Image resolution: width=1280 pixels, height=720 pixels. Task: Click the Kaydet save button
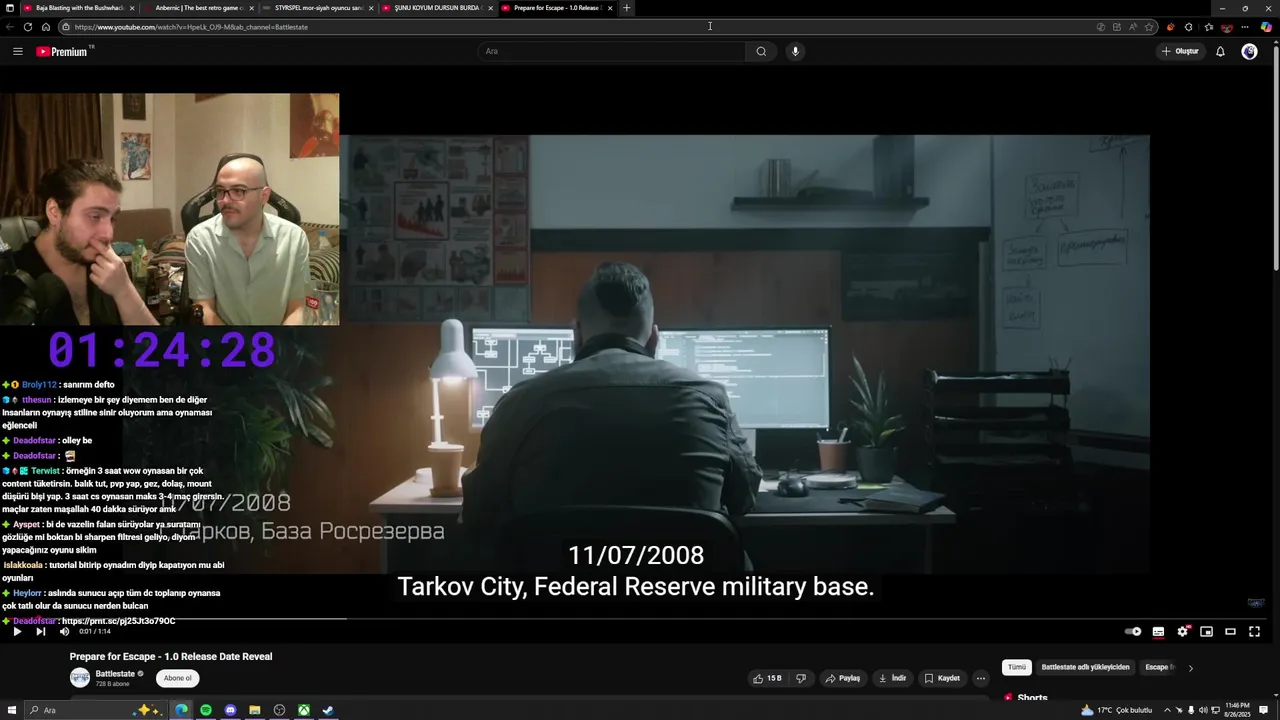click(x=942, y=678)
